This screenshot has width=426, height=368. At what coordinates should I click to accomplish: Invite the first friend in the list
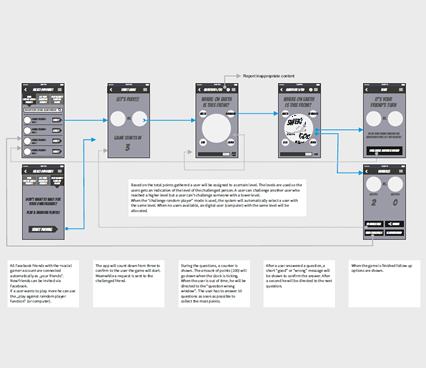[x=56, y=120]
